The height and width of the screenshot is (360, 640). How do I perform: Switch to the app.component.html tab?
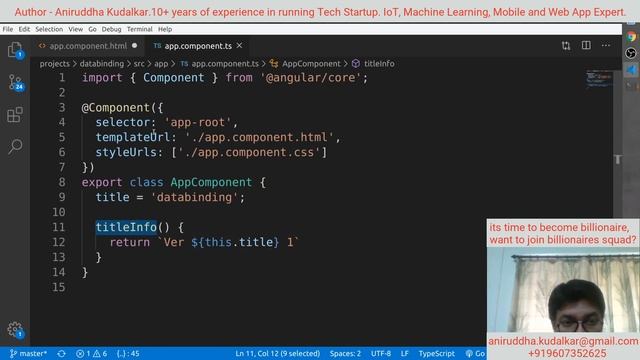[88, 46]
